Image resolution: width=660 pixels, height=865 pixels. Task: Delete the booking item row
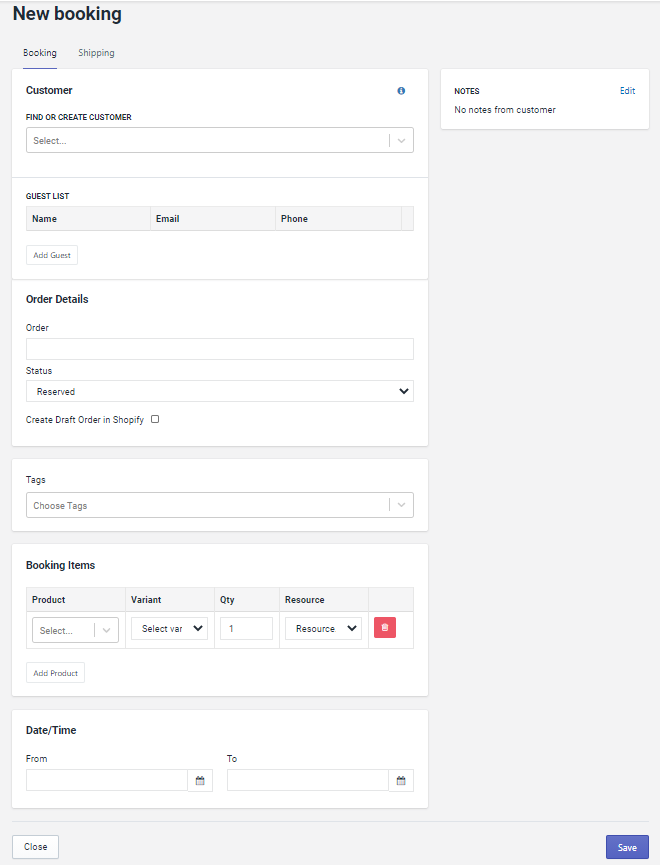click(x=385, y=628)
